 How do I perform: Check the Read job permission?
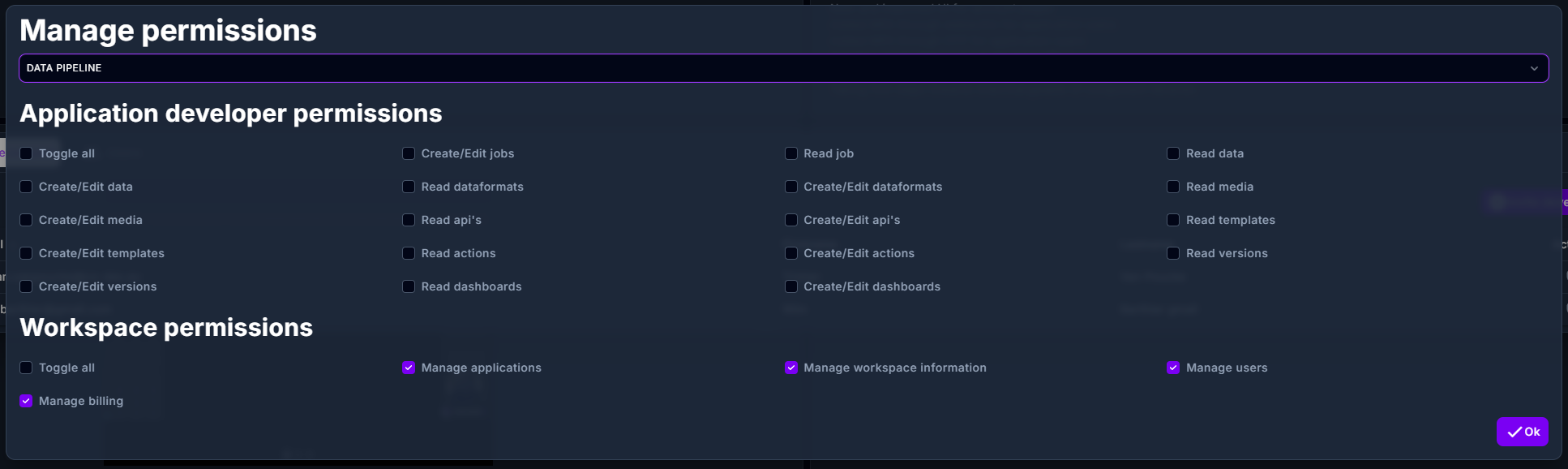791,153
